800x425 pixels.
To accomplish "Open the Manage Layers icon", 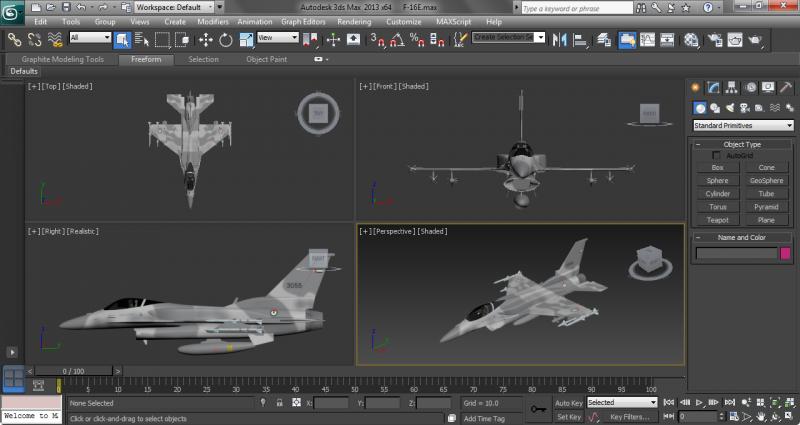I will click(604, 39).
